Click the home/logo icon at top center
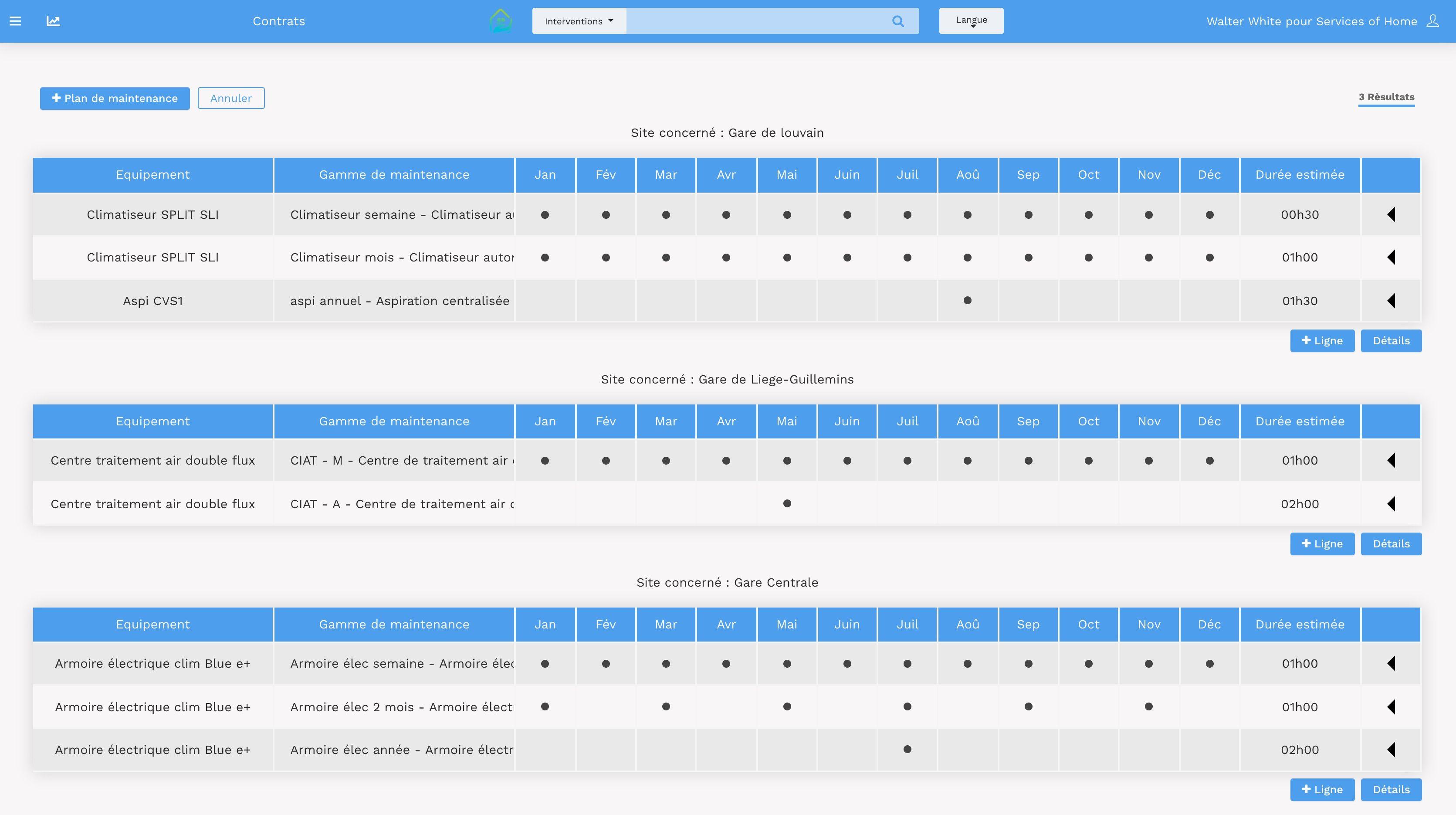 tap(500, 21)
